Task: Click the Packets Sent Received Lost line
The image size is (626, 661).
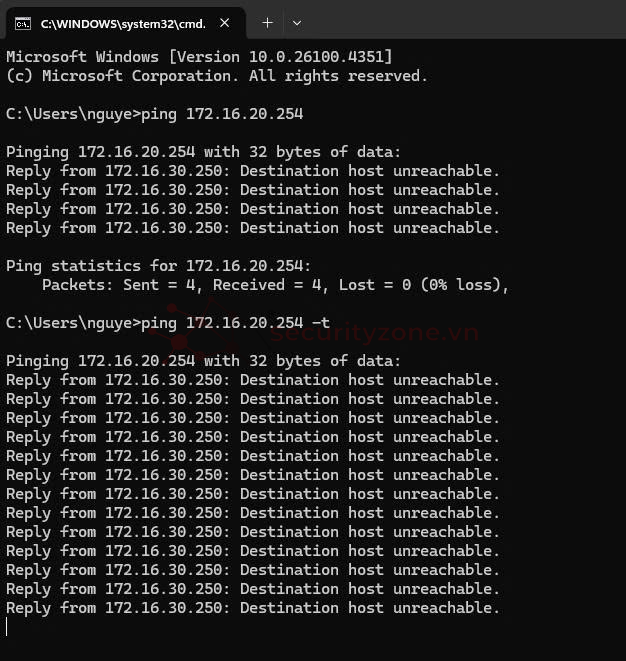Action: point(275,285)
